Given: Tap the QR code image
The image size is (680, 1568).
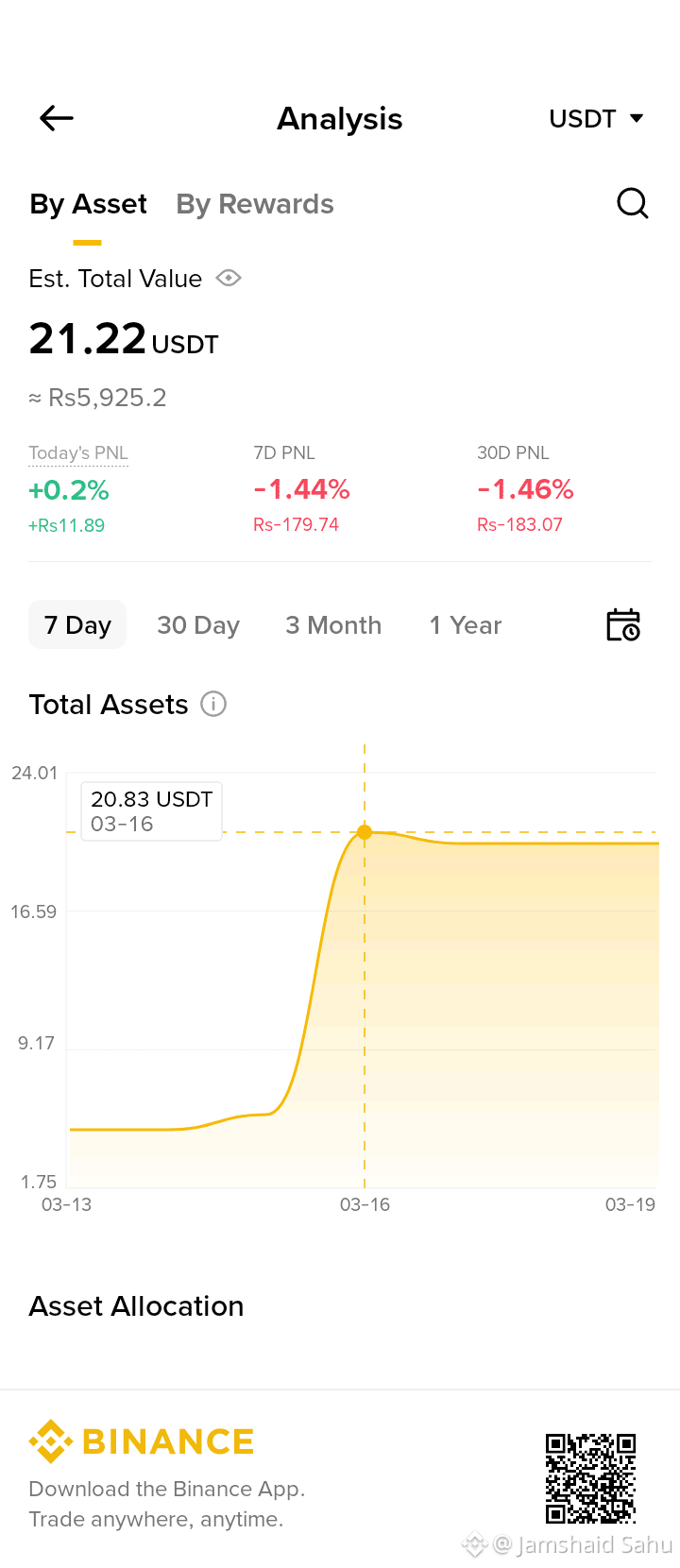Looking at the screenshot, I should (590, 1478).
